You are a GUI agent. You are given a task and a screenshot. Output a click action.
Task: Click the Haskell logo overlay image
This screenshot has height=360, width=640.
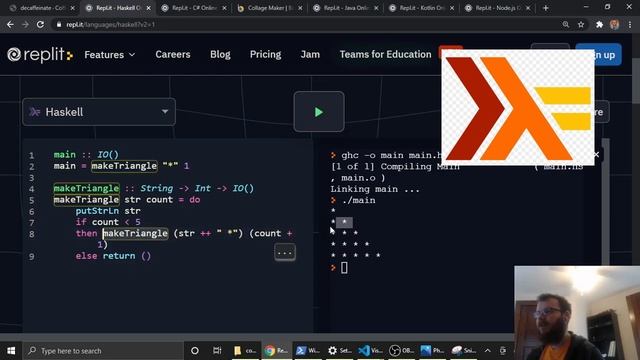click(518, 108)
